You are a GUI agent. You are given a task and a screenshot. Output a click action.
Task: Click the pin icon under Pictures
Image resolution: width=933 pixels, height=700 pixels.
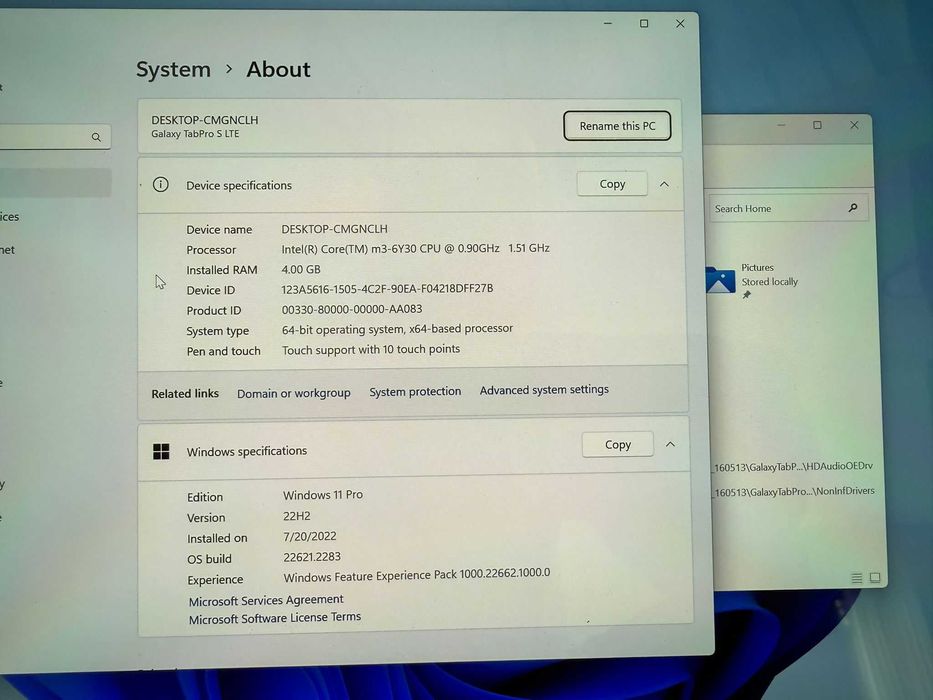pyautogui.click(x=747, y=295)
